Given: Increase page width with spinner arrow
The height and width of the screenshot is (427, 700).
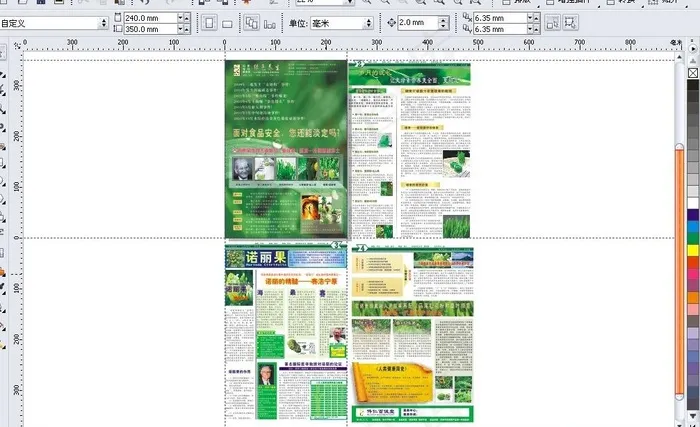Looking at the screenshot, I should pos(185,16).
